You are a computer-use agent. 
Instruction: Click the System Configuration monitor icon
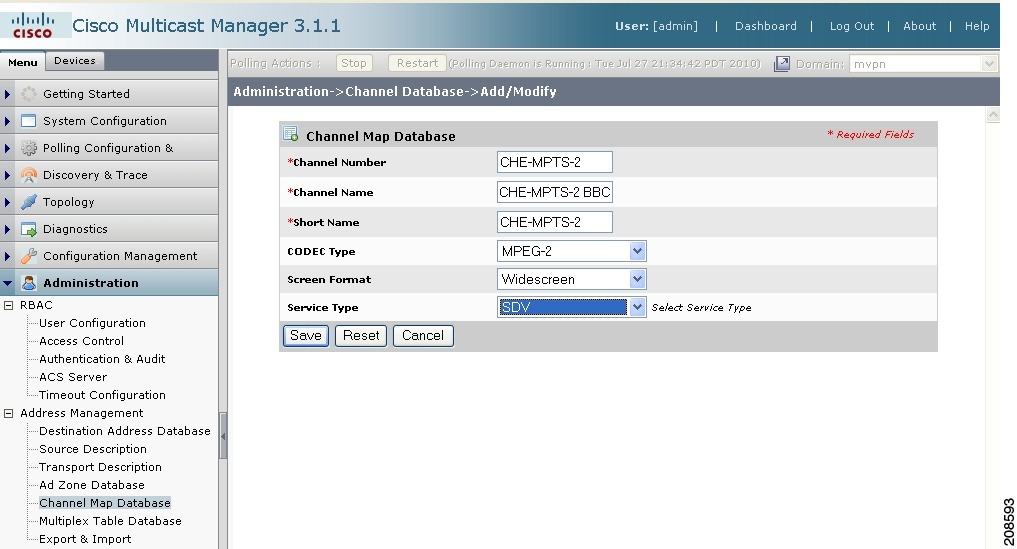tap(29, 121)
